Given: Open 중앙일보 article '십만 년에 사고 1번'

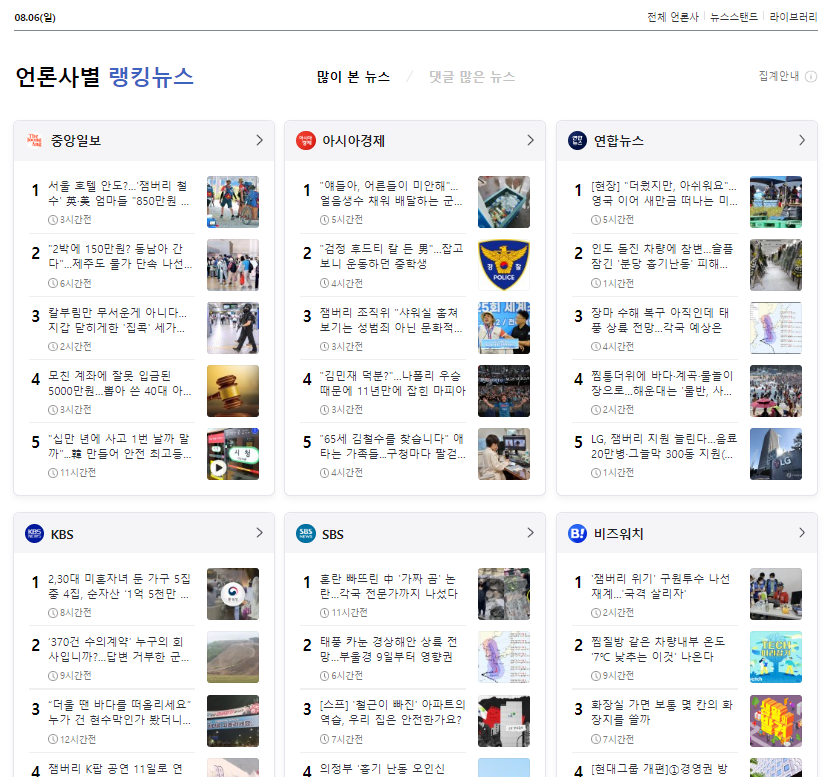Looking at the screenshot, I should [120, 446].
